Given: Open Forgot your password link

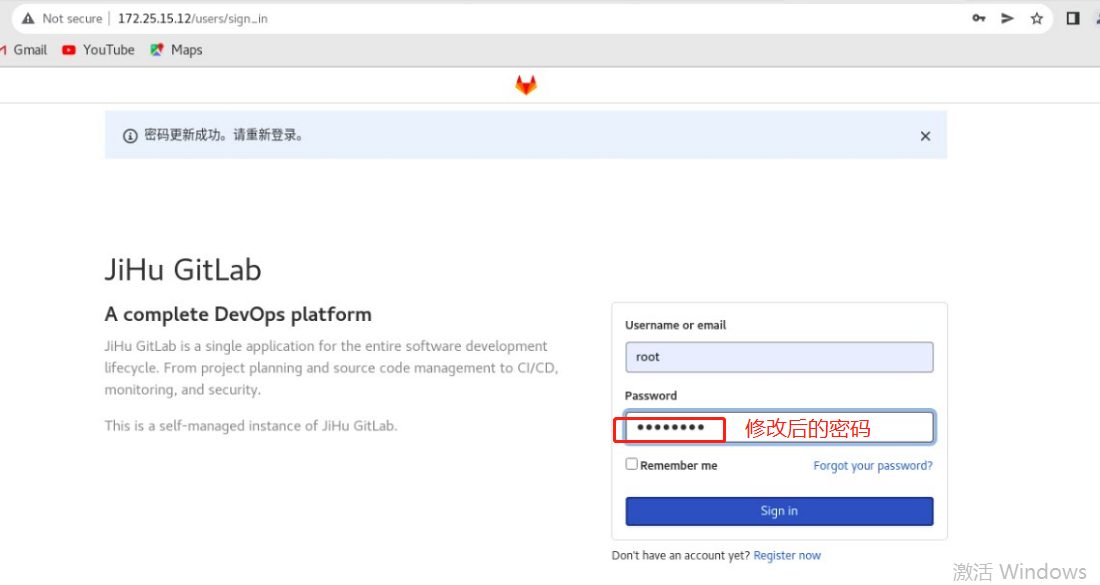Looking at the screenshot, I should (873, 466).
